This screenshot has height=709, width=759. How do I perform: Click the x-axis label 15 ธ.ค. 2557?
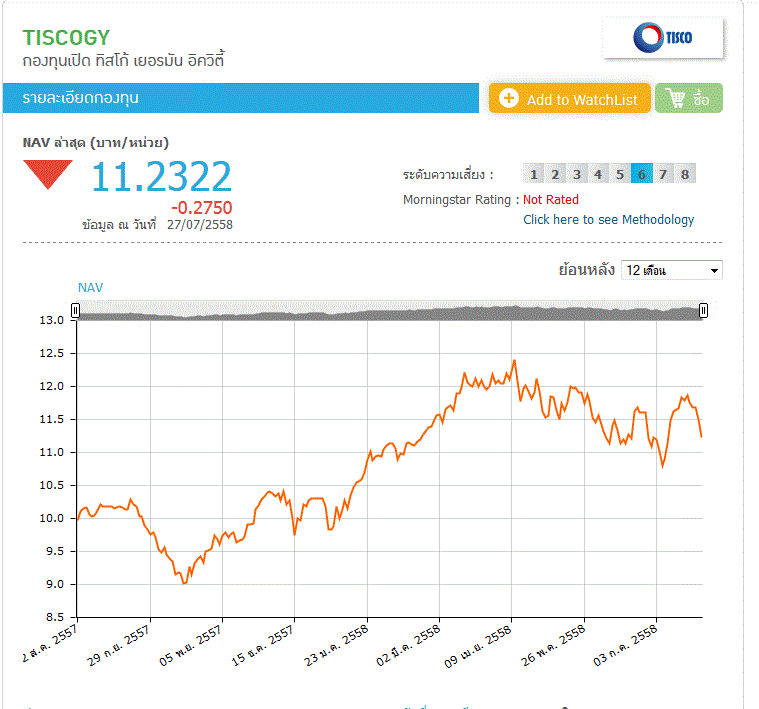tap(263, 645)
